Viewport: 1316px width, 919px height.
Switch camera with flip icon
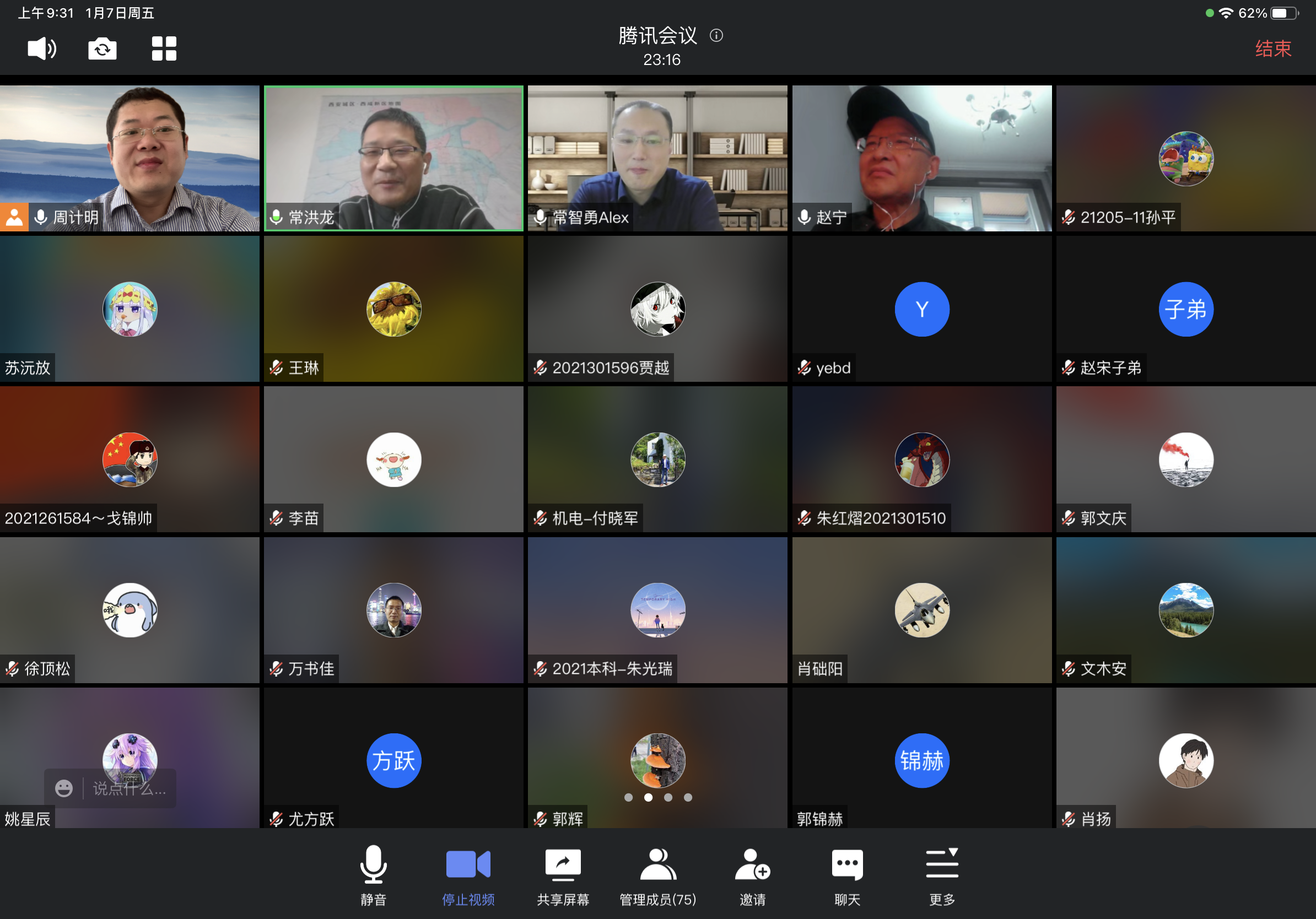coord(103,48)
